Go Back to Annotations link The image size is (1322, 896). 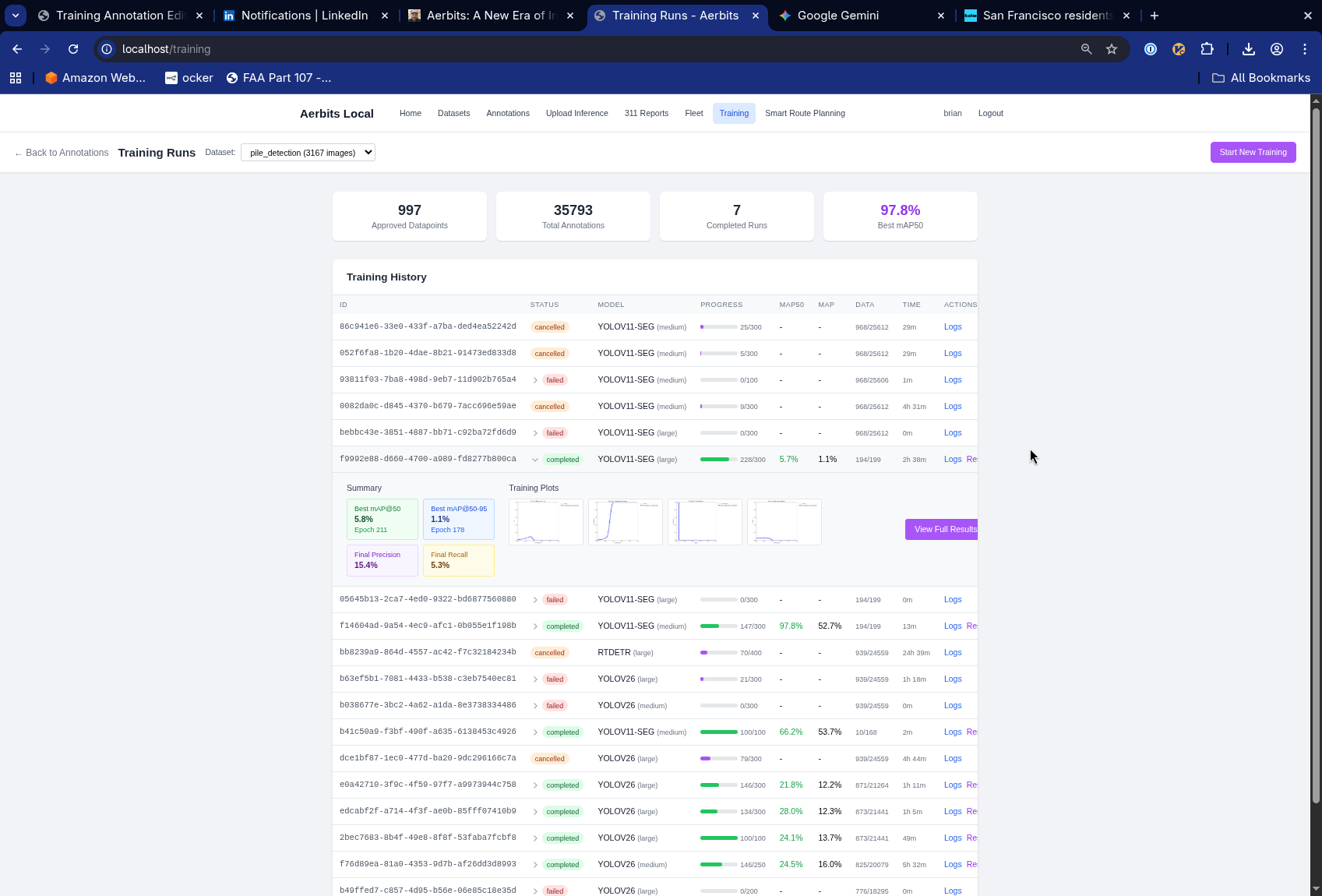click(x=62, y=153)
